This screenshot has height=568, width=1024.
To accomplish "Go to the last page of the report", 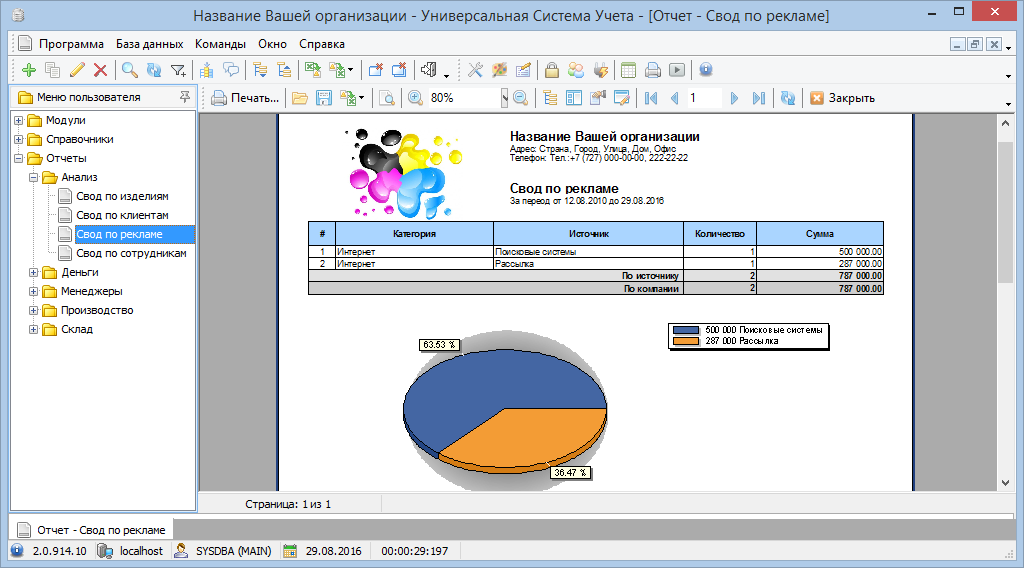I will point(758,98).
